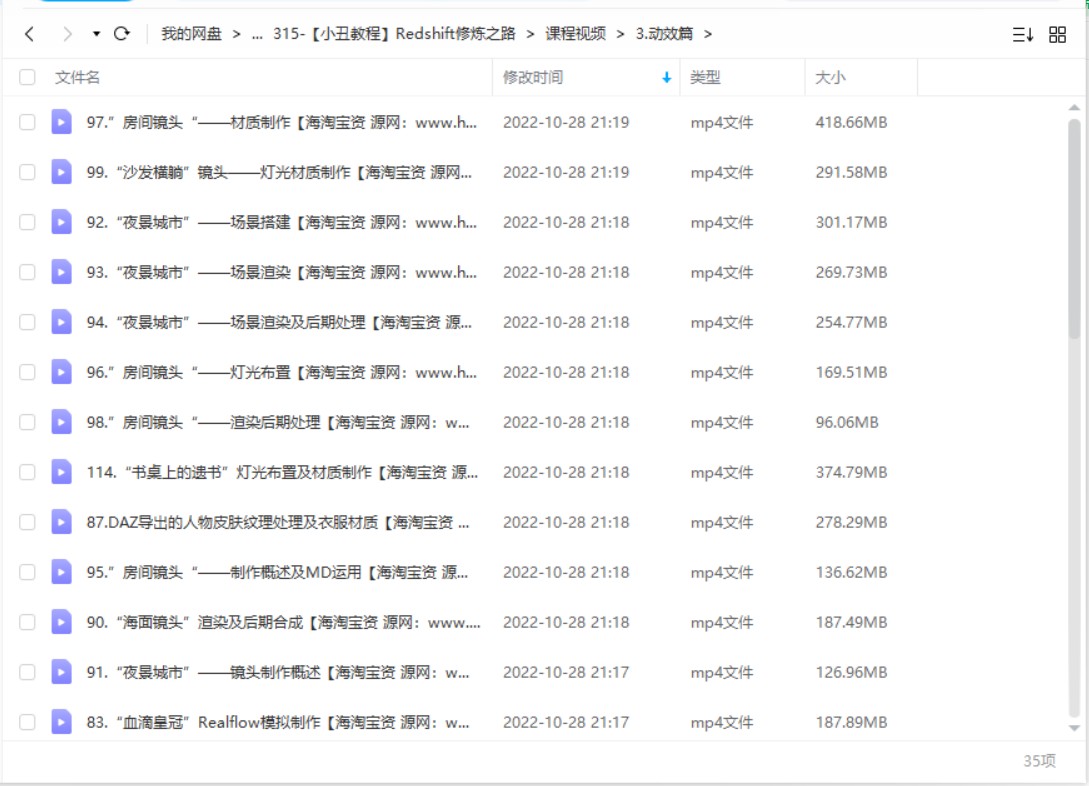Click the 418.66MB size cell
The image size is (1089, 786).
[x=851, y=122]
